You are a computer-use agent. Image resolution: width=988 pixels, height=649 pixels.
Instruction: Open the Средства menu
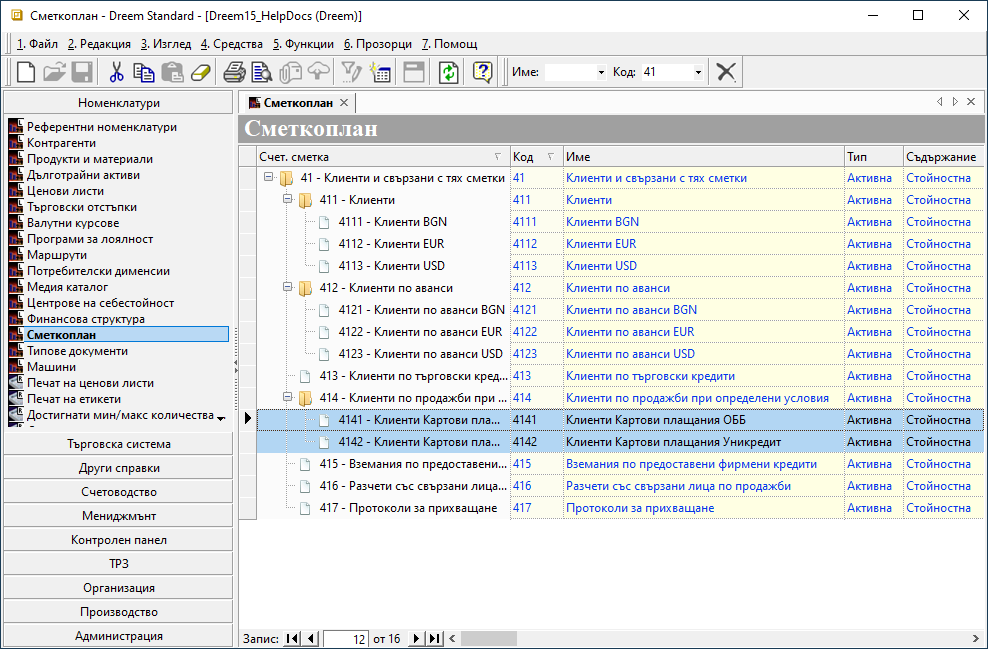pos(231,44)
